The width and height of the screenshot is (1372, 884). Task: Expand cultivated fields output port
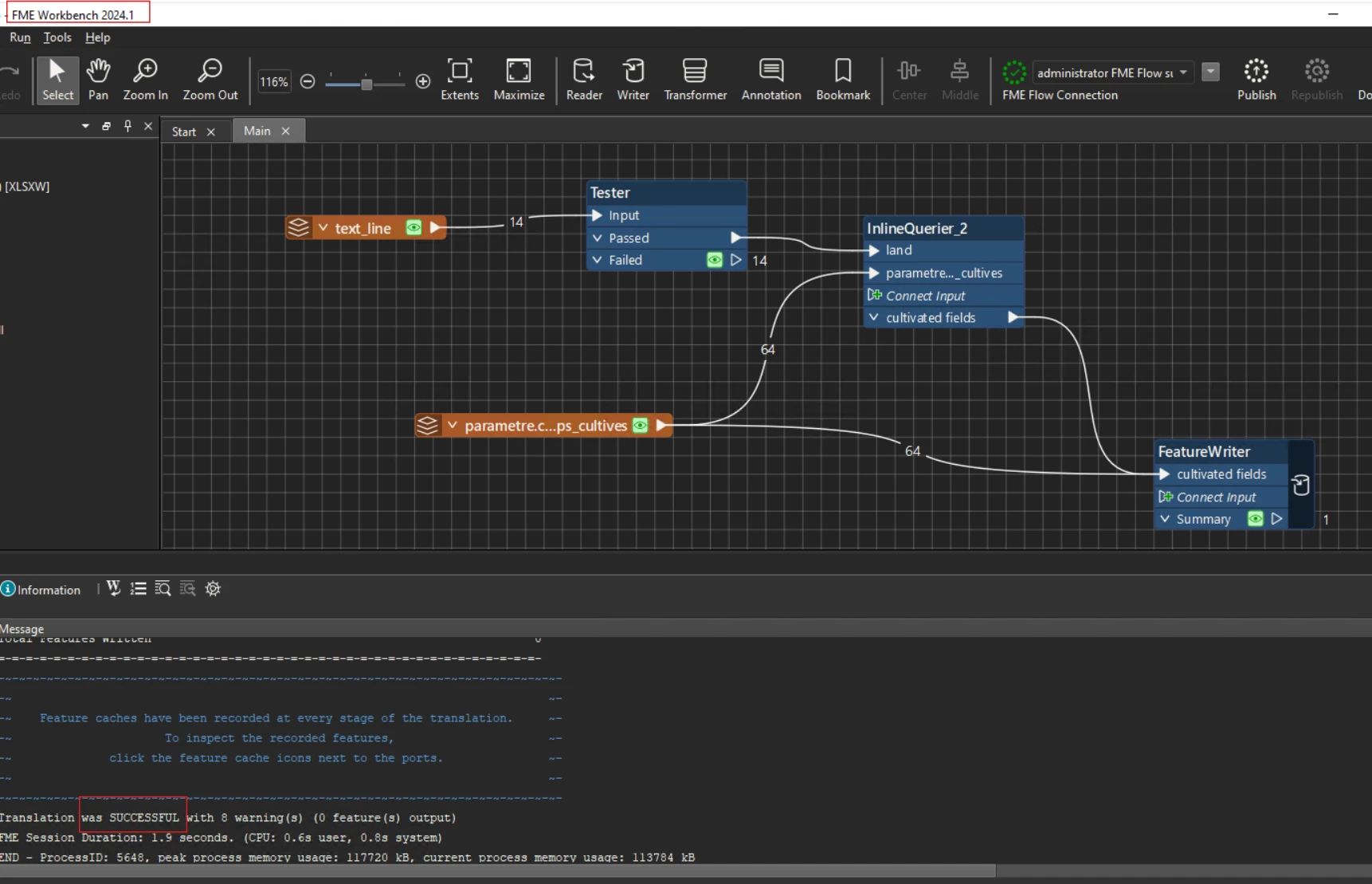pyautogui.click(x=873, y=317)
